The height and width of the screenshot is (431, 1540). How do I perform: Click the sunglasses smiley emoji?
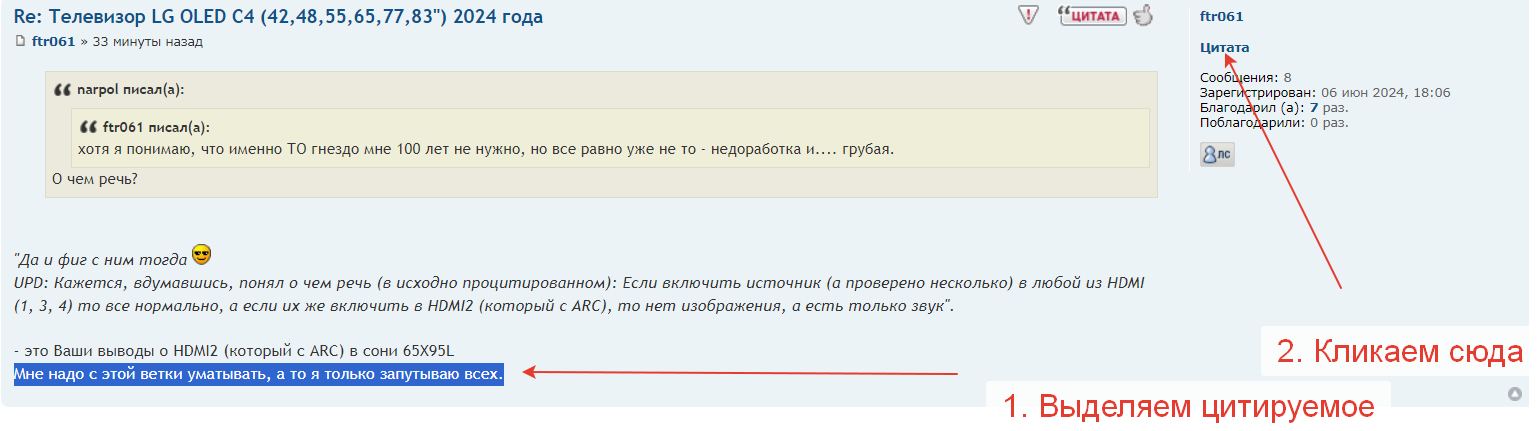(201, 255)
